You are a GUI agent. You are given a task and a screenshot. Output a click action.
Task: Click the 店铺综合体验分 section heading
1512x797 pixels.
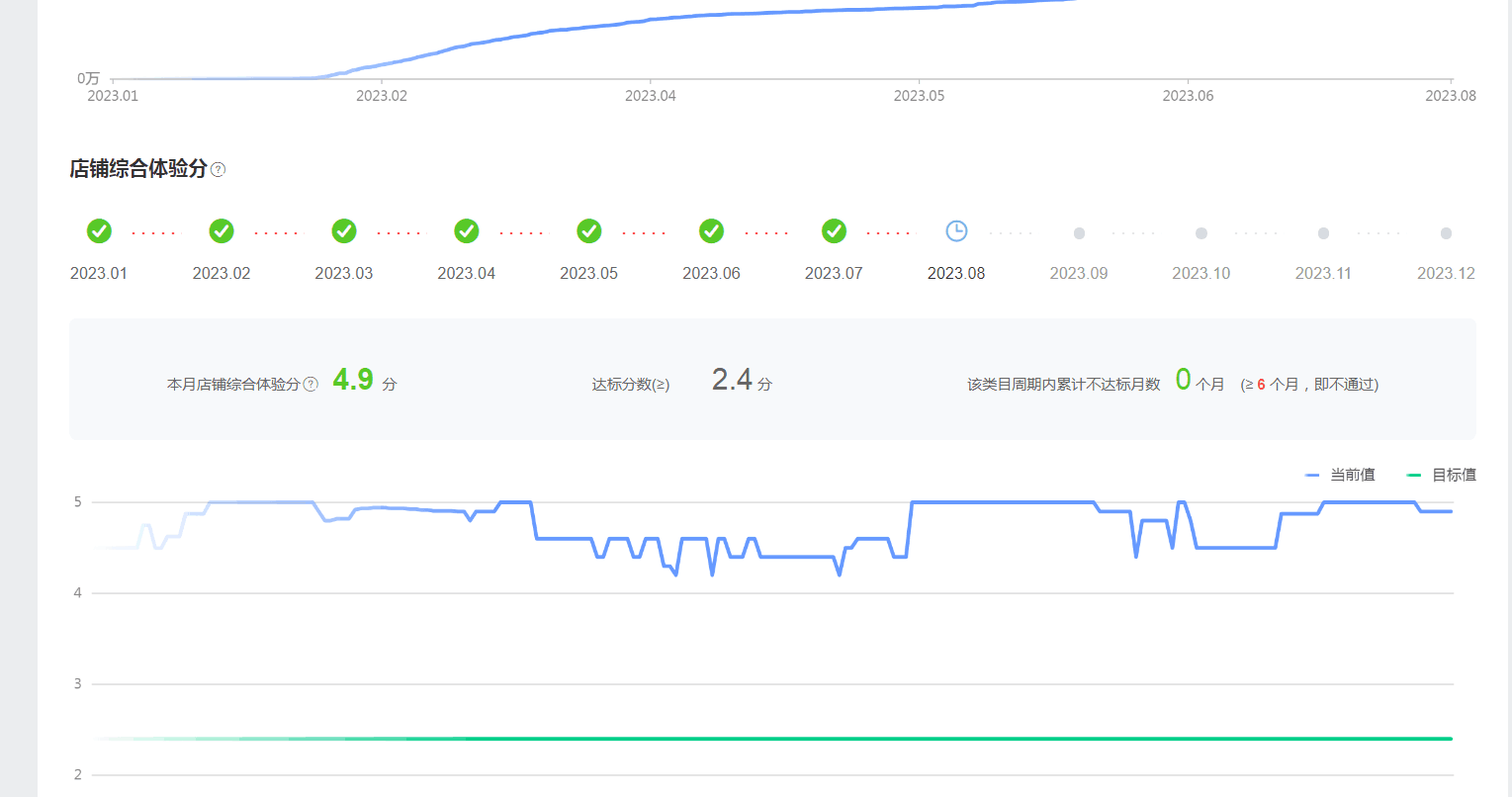(x=138, y=169)
